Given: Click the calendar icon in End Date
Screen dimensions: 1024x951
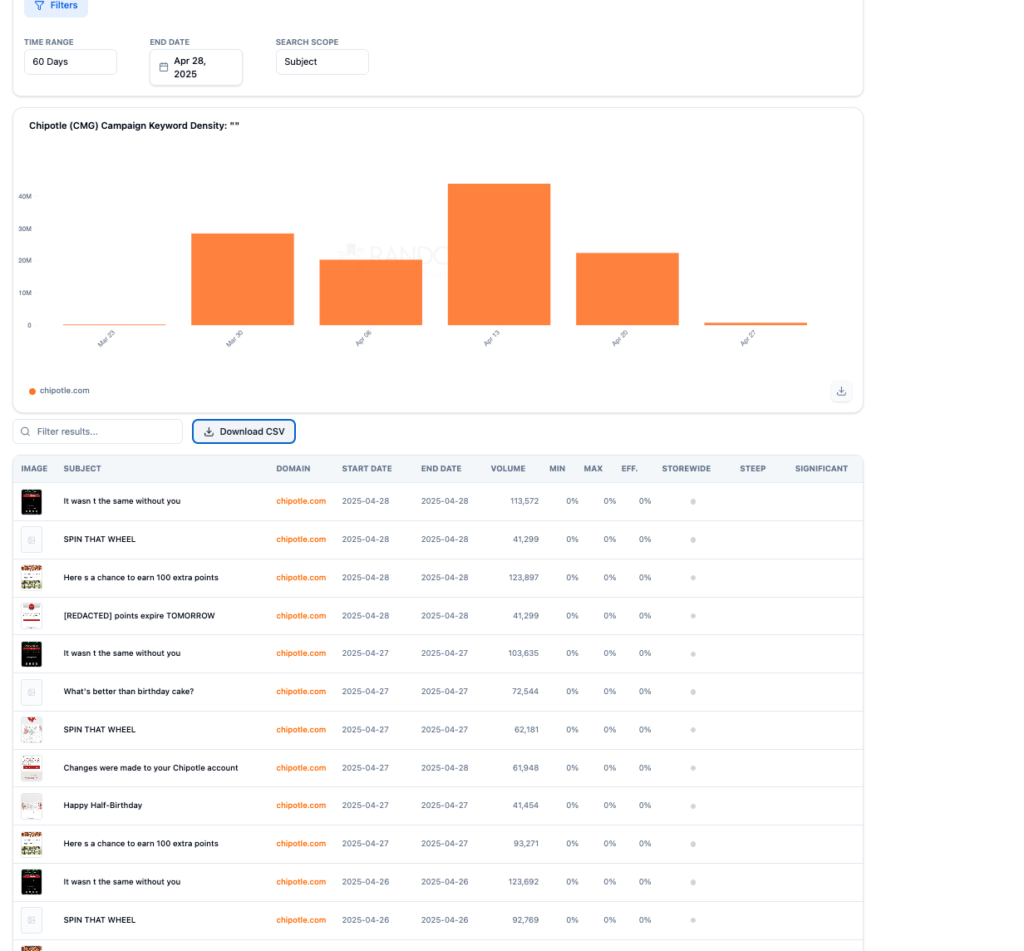Looking at the screenshot, I should tap(164, 67).
